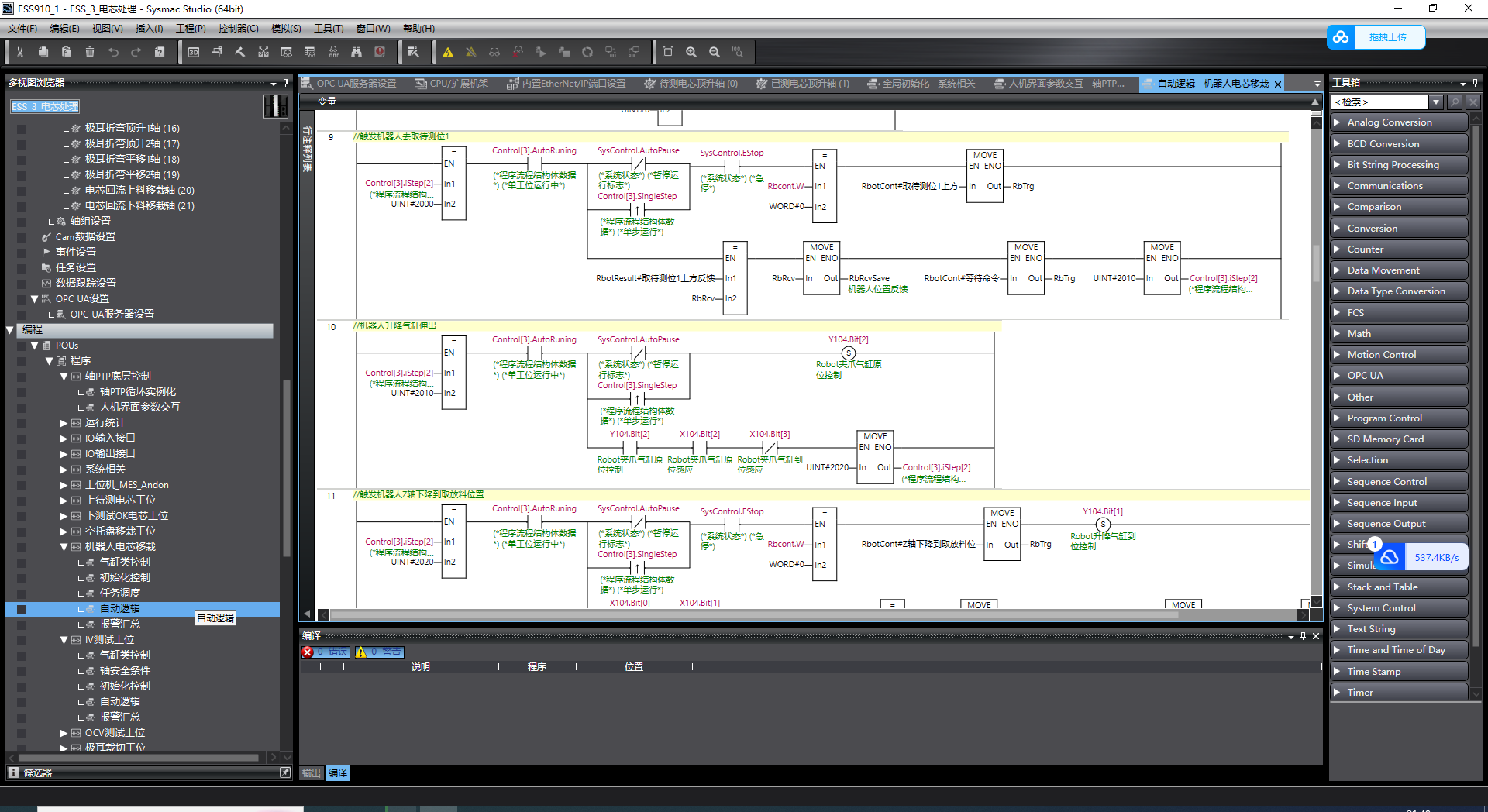Expand the IO输入接口 tree node
The height and width of the screenshot is (812, 1488).
tap(64, 439)
